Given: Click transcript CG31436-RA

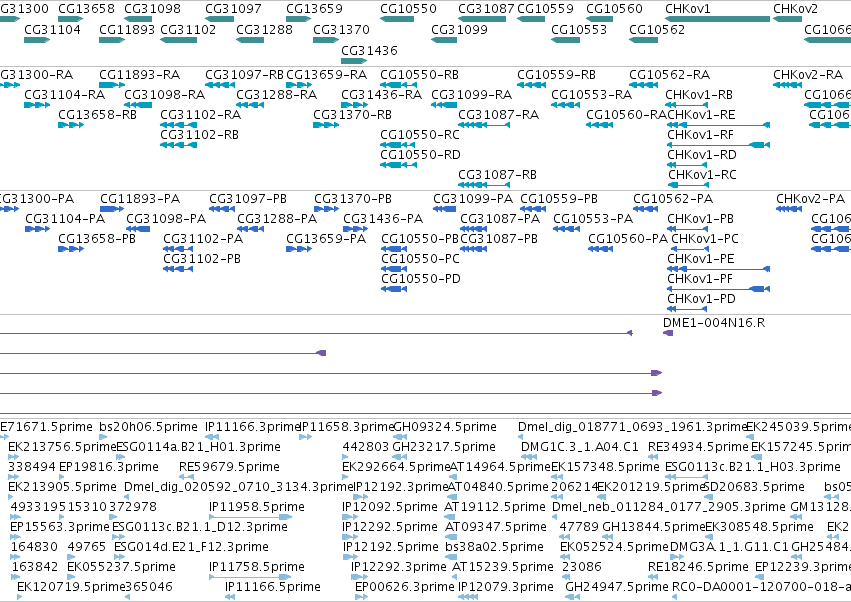Looking at the screenshot, I should pos(382,94).
